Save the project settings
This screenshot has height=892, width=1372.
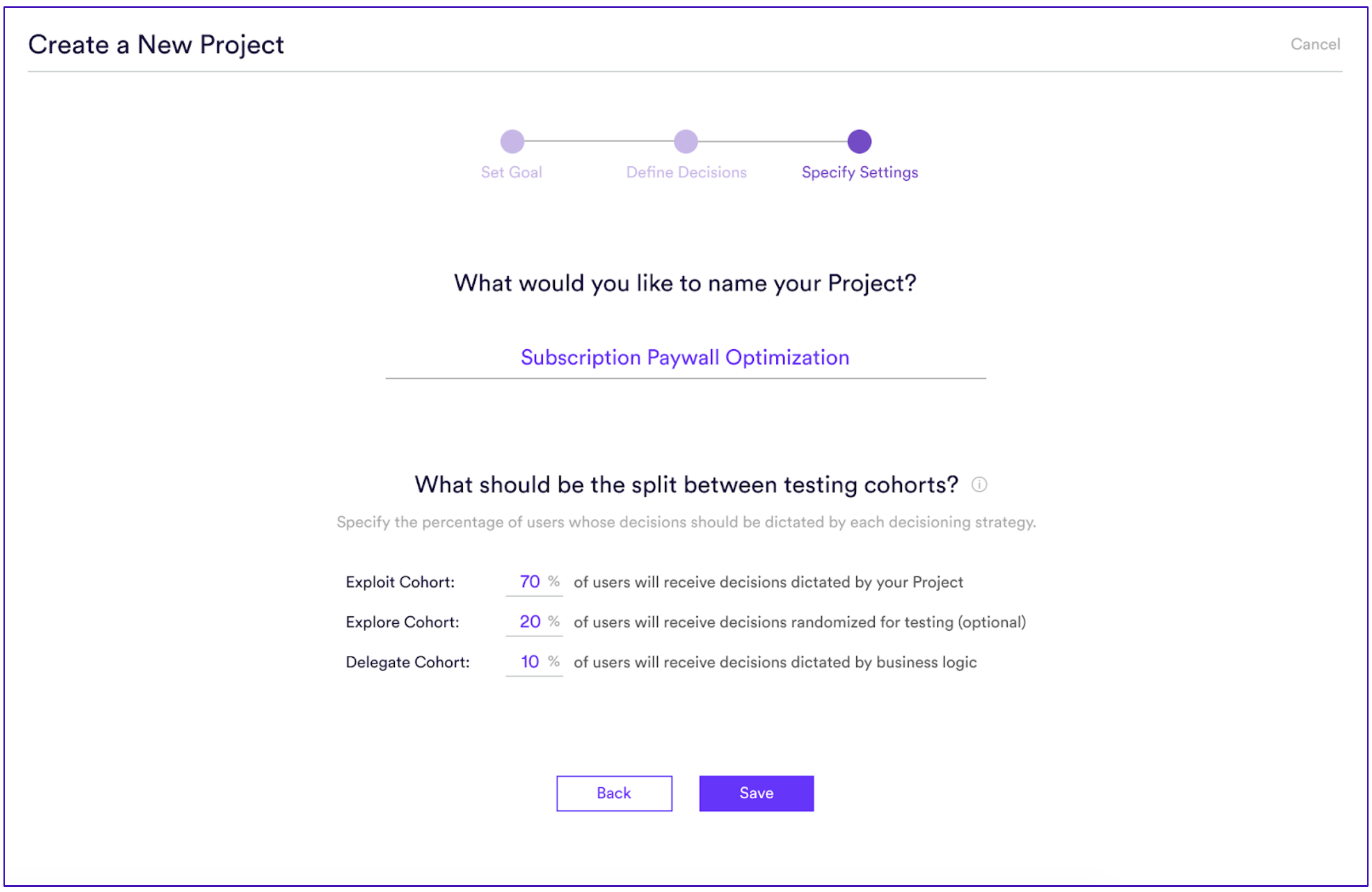[x=756, y=793]
